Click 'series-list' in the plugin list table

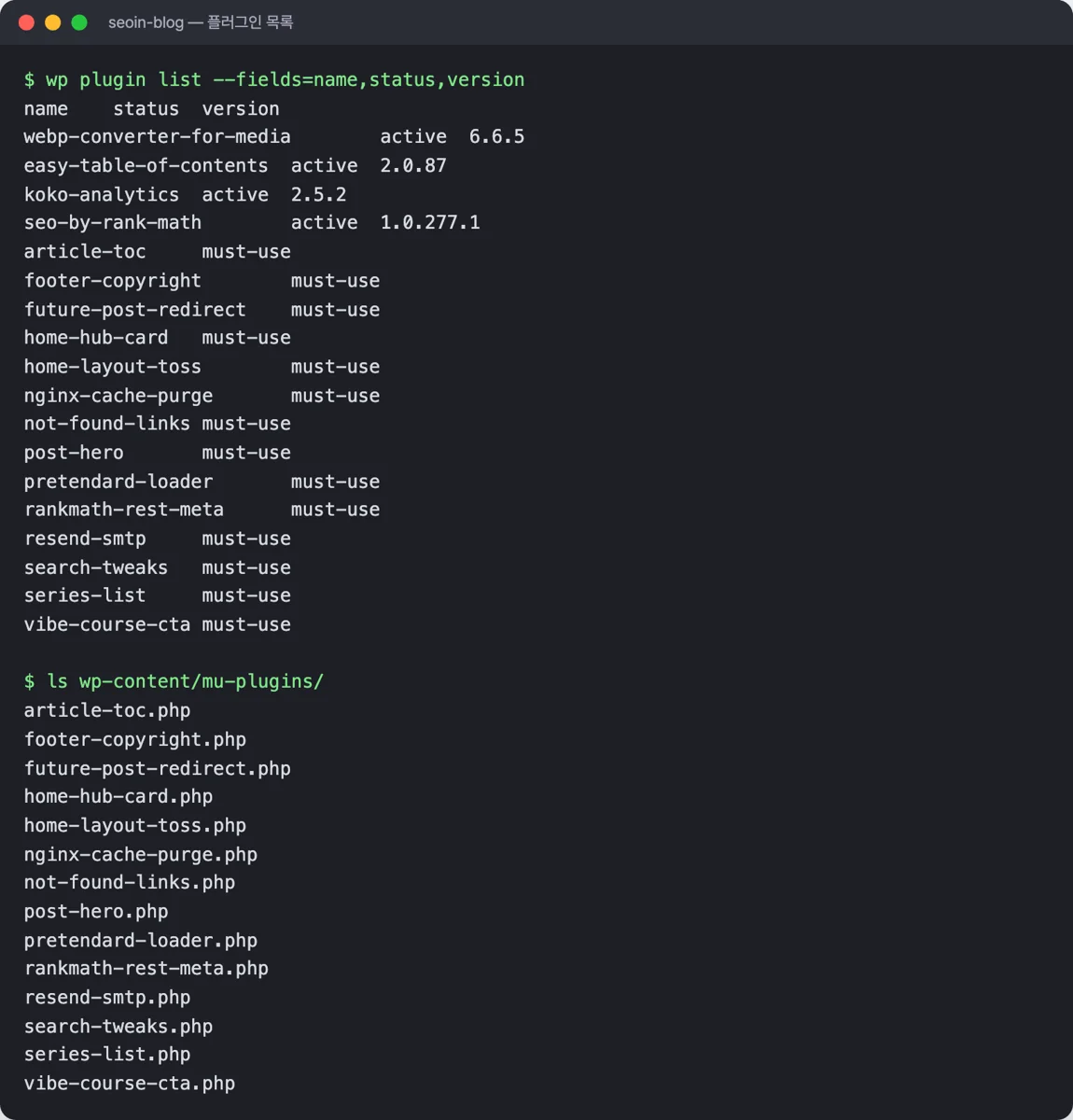[x=85, y=595]
